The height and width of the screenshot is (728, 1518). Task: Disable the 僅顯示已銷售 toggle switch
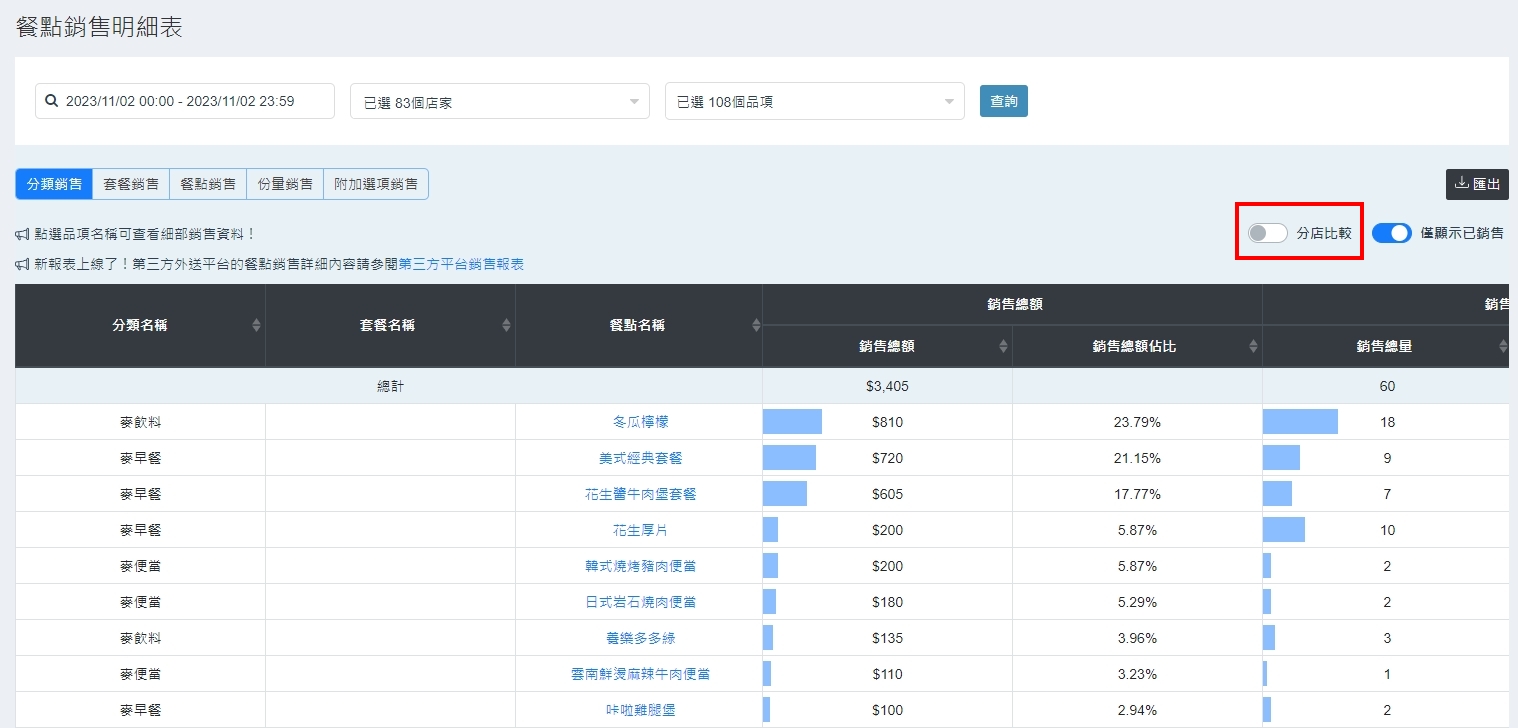coord(1391,233)
